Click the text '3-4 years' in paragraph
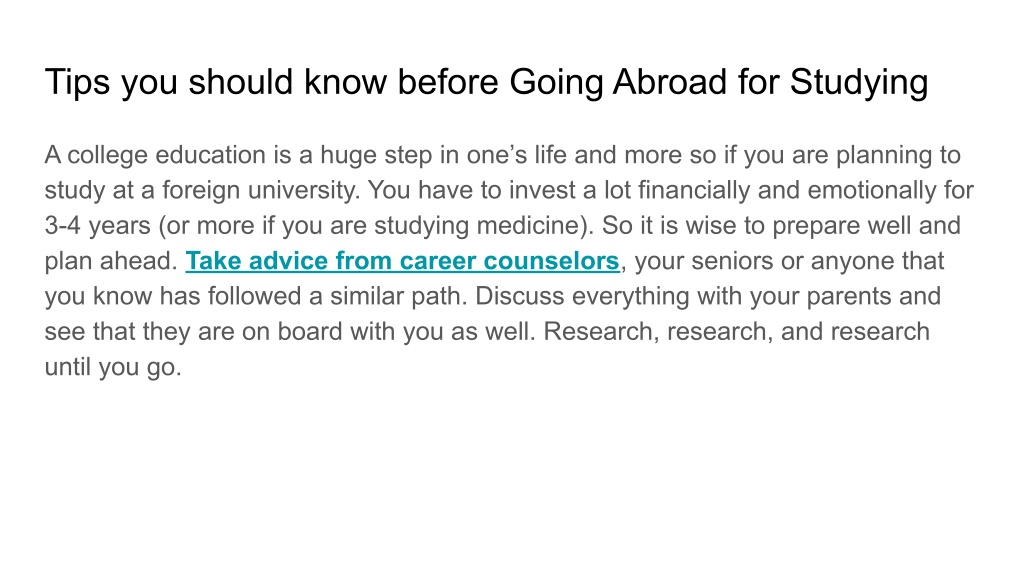The height and width of the screenshot is (576, 1024). coord(97,225)
